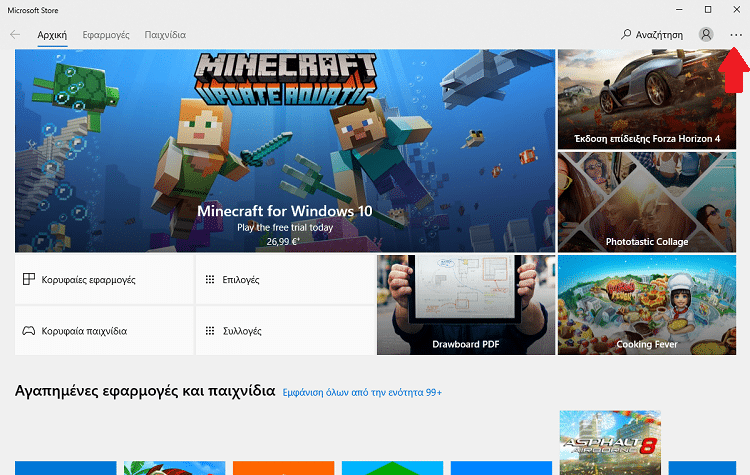Open the Cooking Fever tile
Viewport: 750px width, 475px height.
[647, 305]
